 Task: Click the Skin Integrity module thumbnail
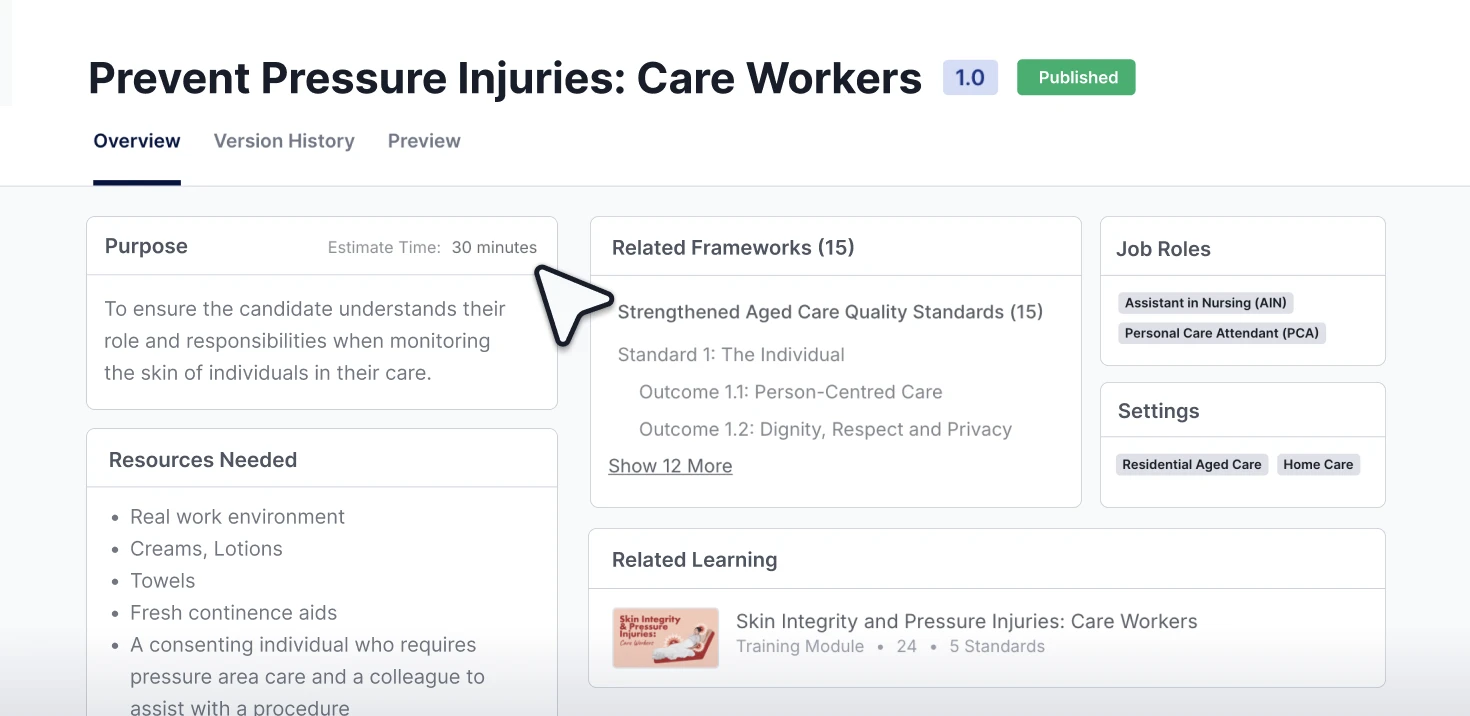[665, 637]
